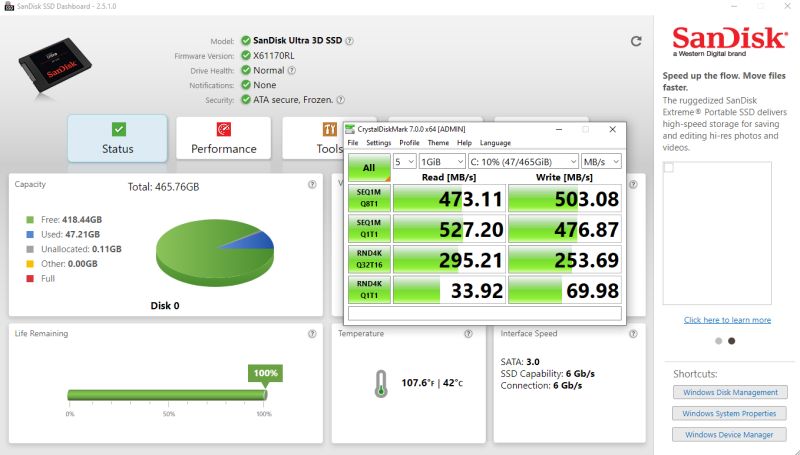The width and height of the screenshot is (800, 455).
Task: Open Theme menu in CrystalDiskMark
Action: [438, 143]
